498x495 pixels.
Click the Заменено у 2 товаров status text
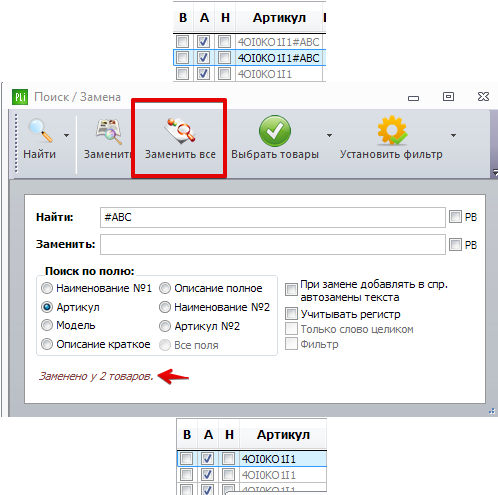[x=96, y=376]
